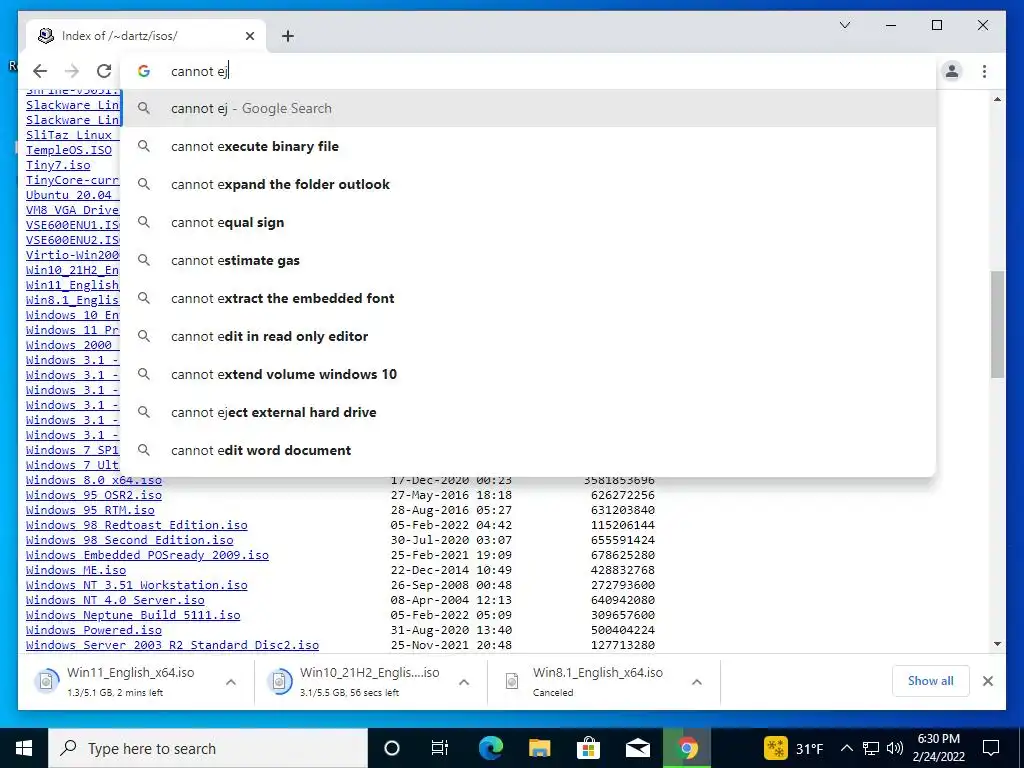
Task: Open the TempleOS.ISO link
Action: [x=69, y=150]
